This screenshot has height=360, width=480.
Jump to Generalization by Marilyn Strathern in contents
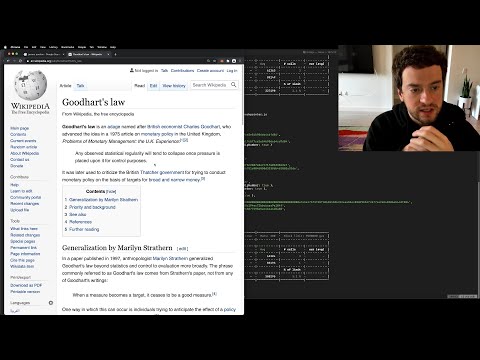(x=103, y=200)
